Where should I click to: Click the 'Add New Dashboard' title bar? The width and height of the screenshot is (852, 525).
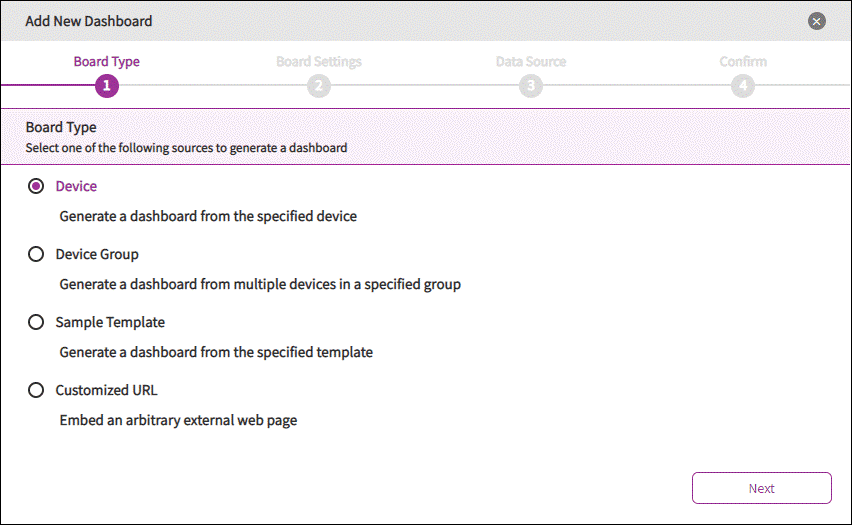pyautogui.click(x=400, y=21)
